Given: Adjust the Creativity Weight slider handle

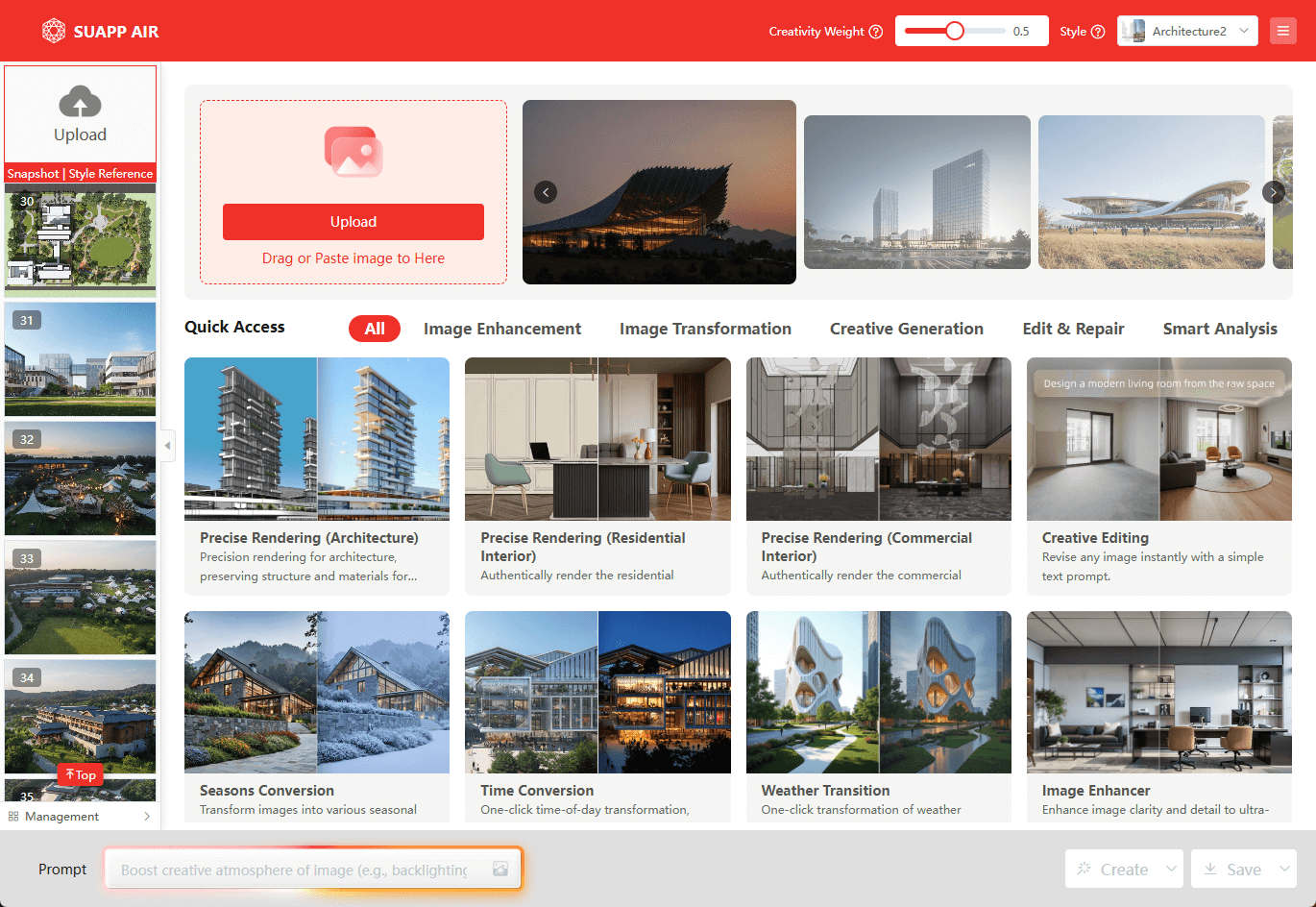Looking at the screenshot, I should [954, 31].
